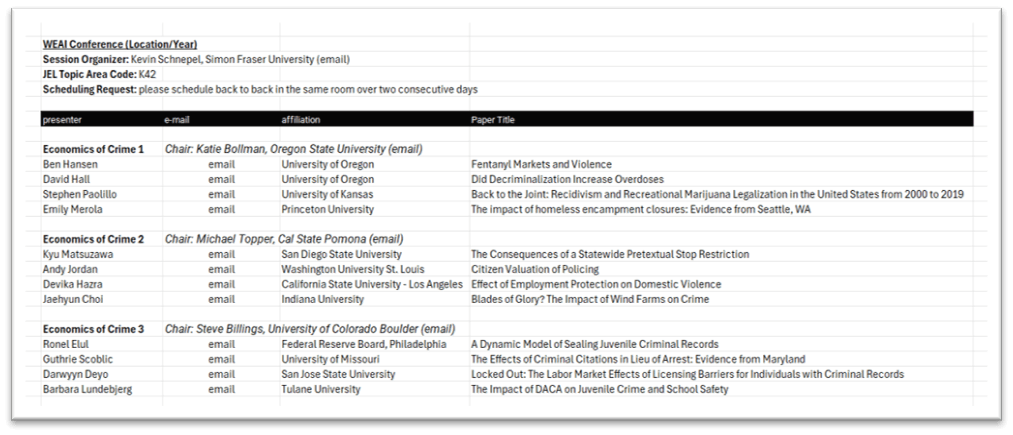
Task: Click the Chair Katie Bollman cell
Action: point(293,149)
